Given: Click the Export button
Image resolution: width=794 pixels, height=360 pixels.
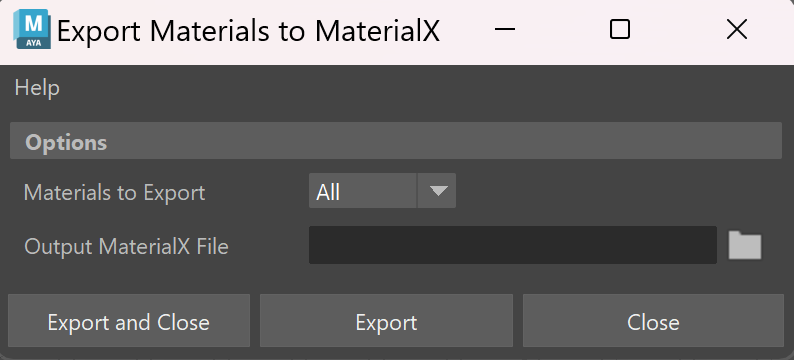Looking at the screenshot, I should 386,321.
